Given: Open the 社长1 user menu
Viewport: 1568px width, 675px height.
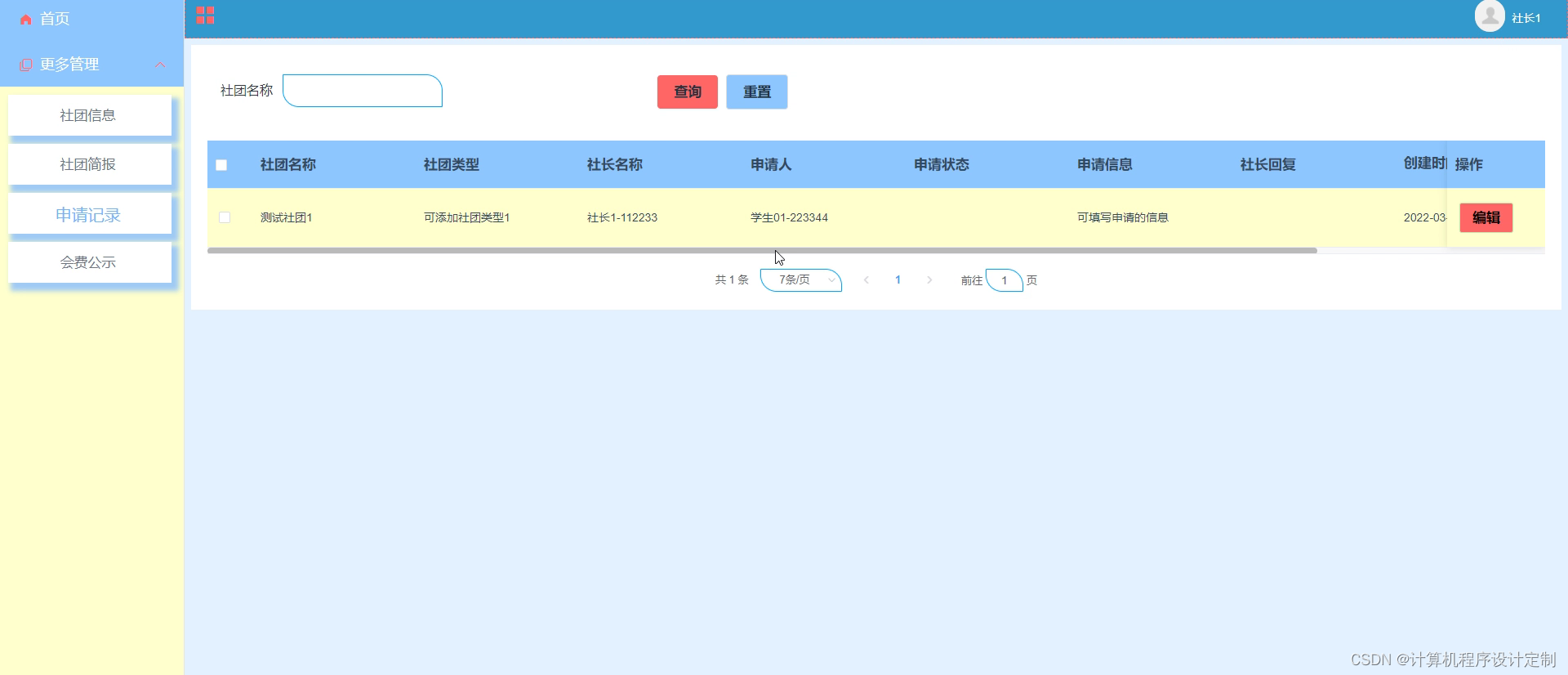Looking at the screenshot, I should tap(1526, 18).
